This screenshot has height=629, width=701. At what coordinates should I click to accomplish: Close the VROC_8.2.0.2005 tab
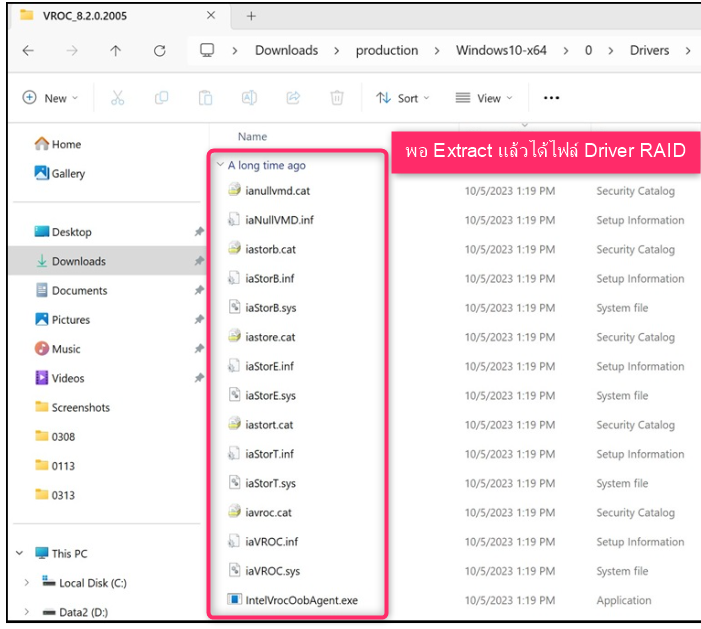[211, 15]
